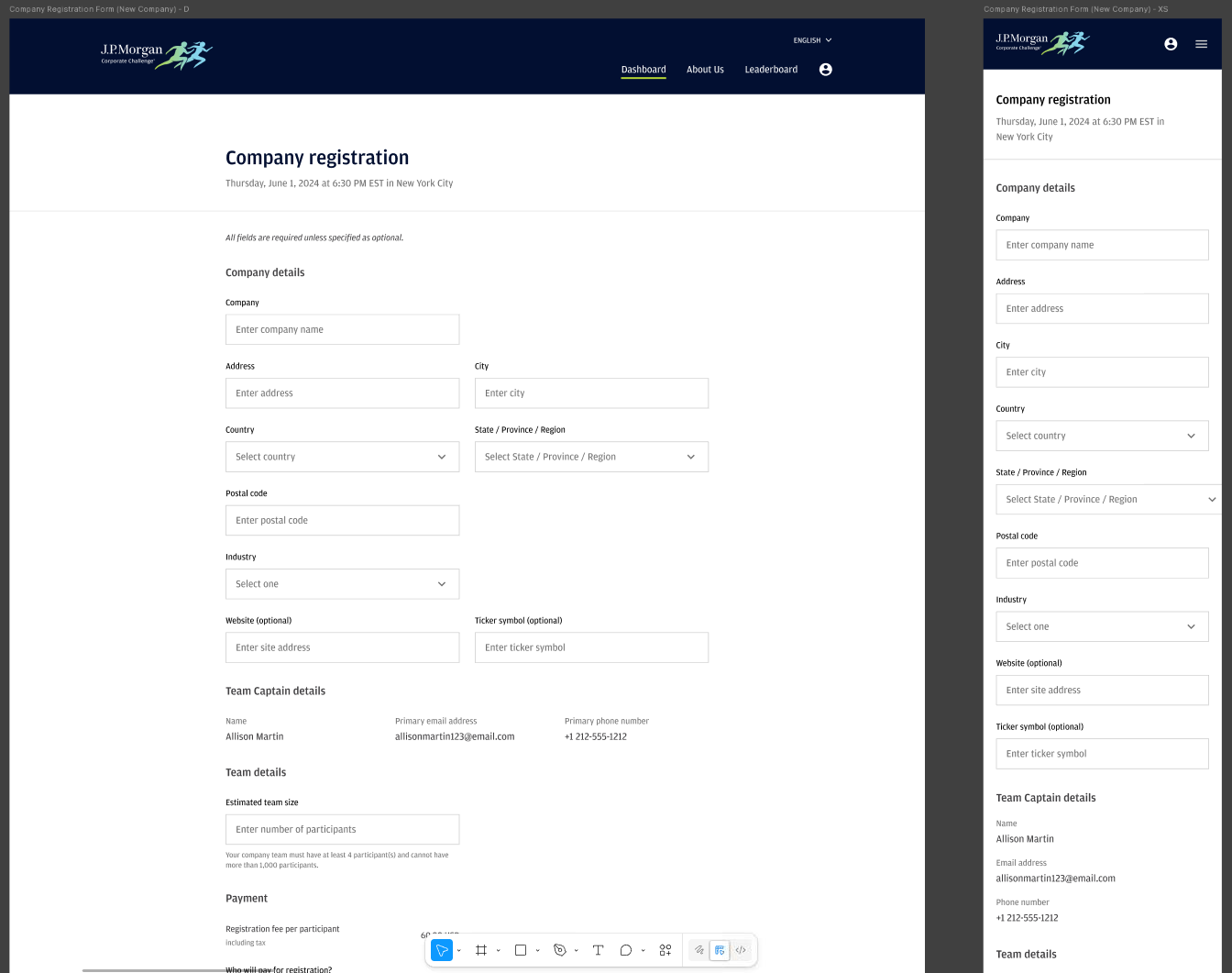Viewport: 1232px width, 973px height.
Task: Open the ENGLISH language selector
Action: (813, 40)
